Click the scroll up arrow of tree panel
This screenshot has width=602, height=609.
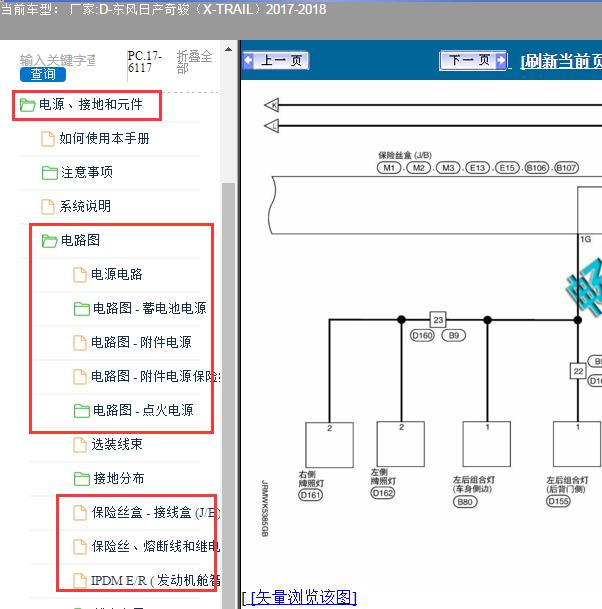tap(228, 49)
